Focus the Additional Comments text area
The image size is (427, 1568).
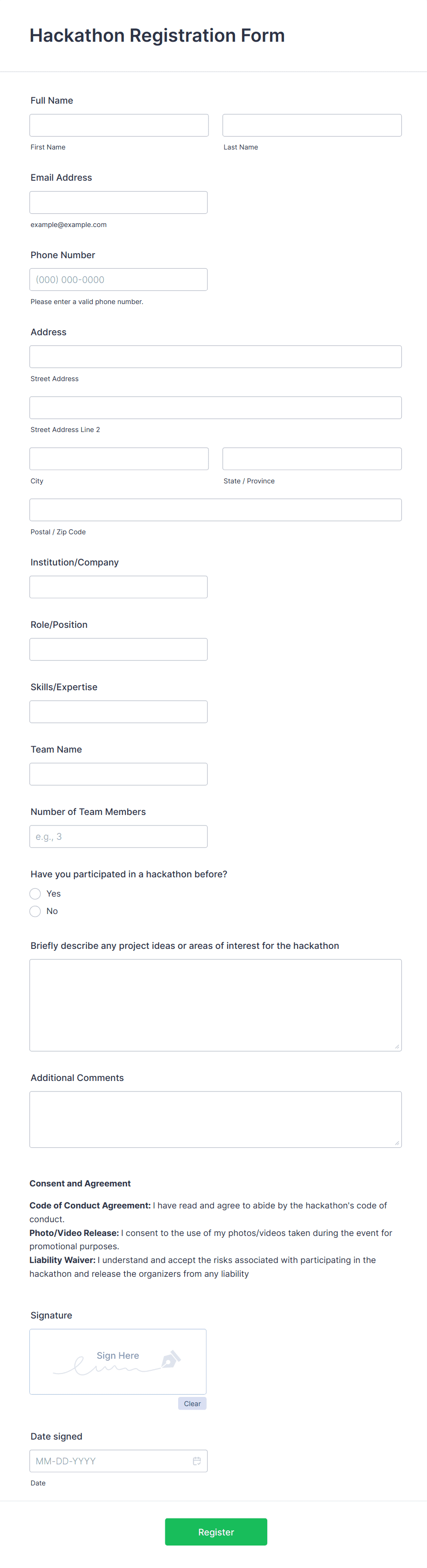click(x=215, y=1119)
